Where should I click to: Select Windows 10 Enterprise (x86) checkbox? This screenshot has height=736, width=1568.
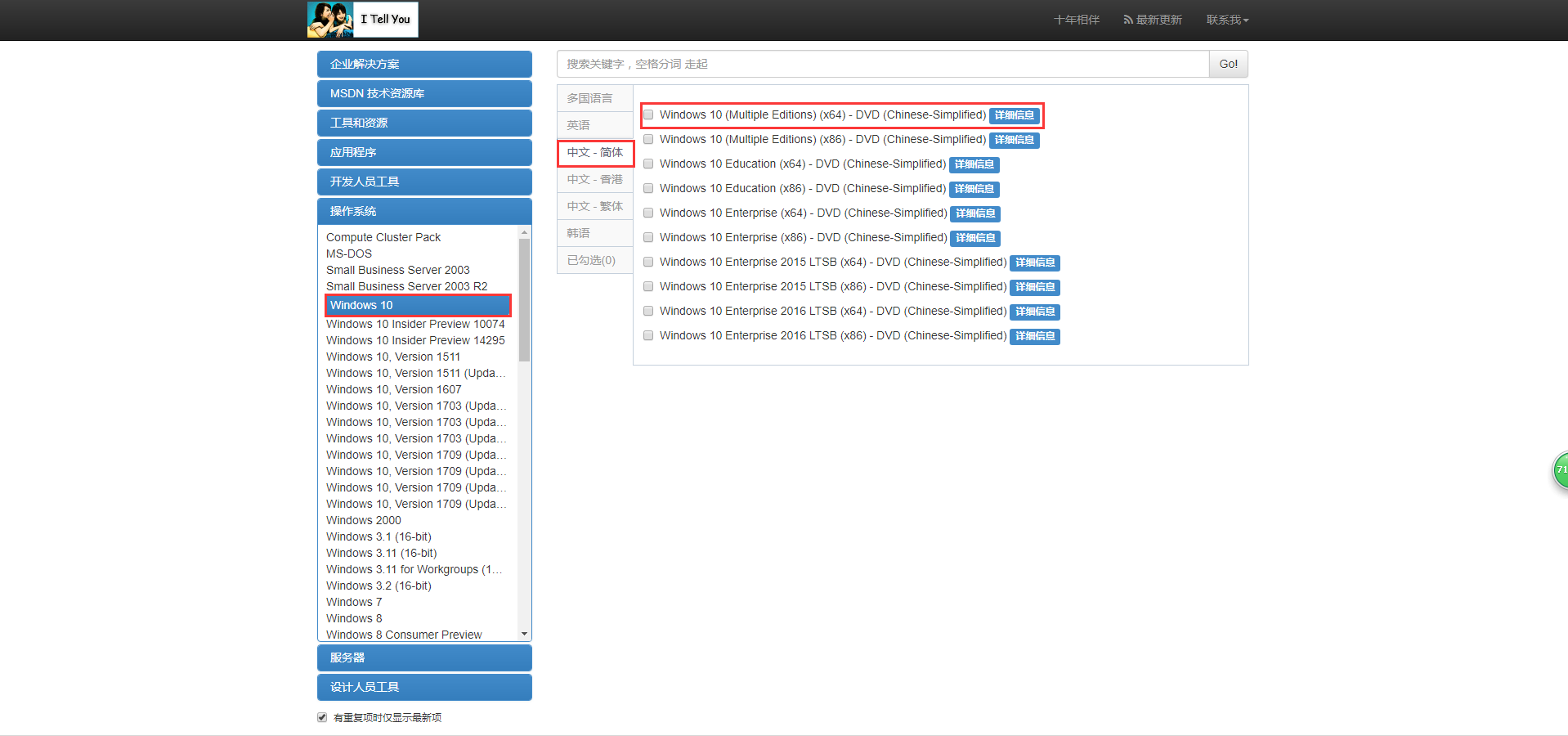pos(648,238)
